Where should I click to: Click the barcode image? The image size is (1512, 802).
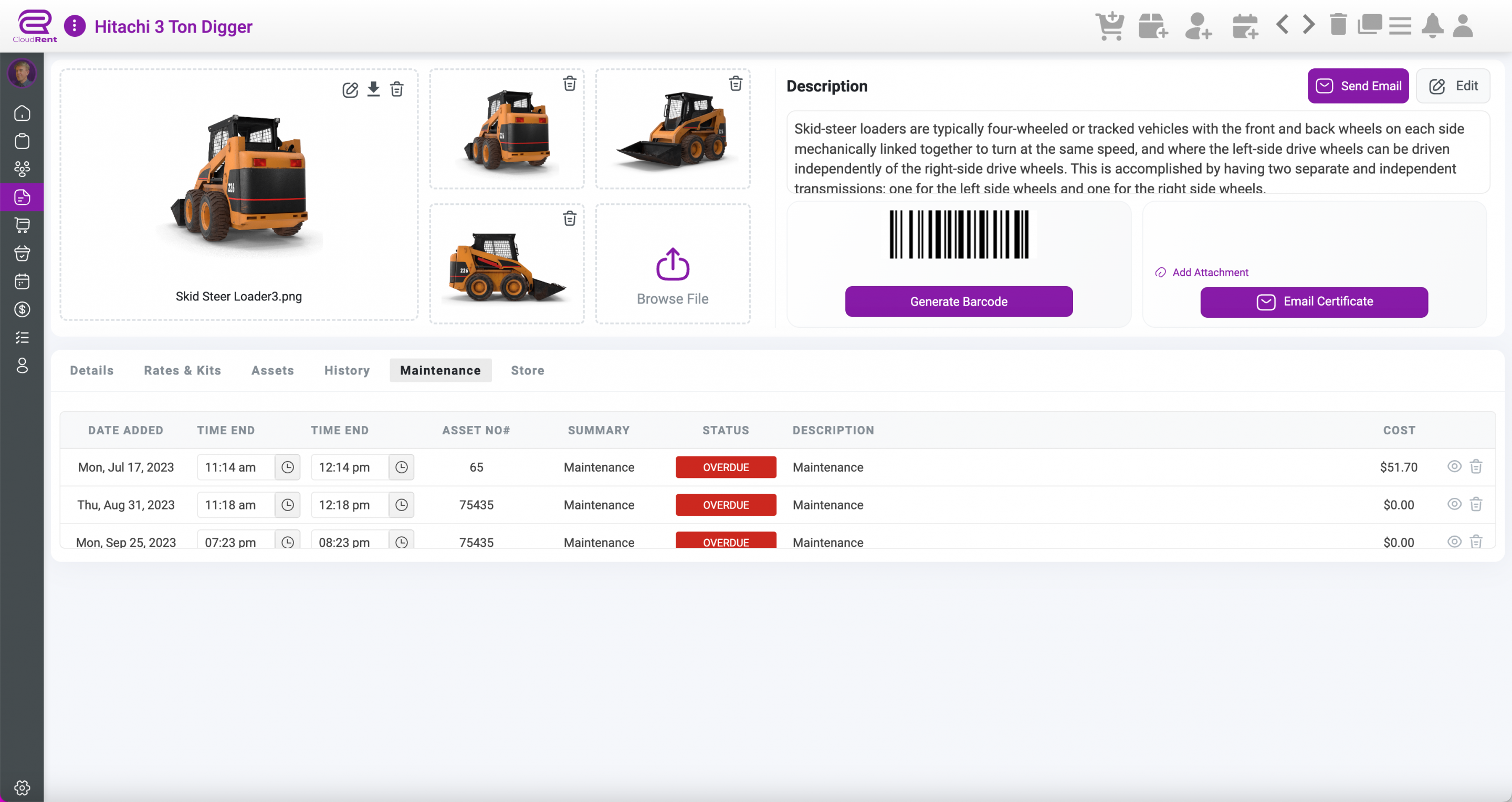coord(959,234)
